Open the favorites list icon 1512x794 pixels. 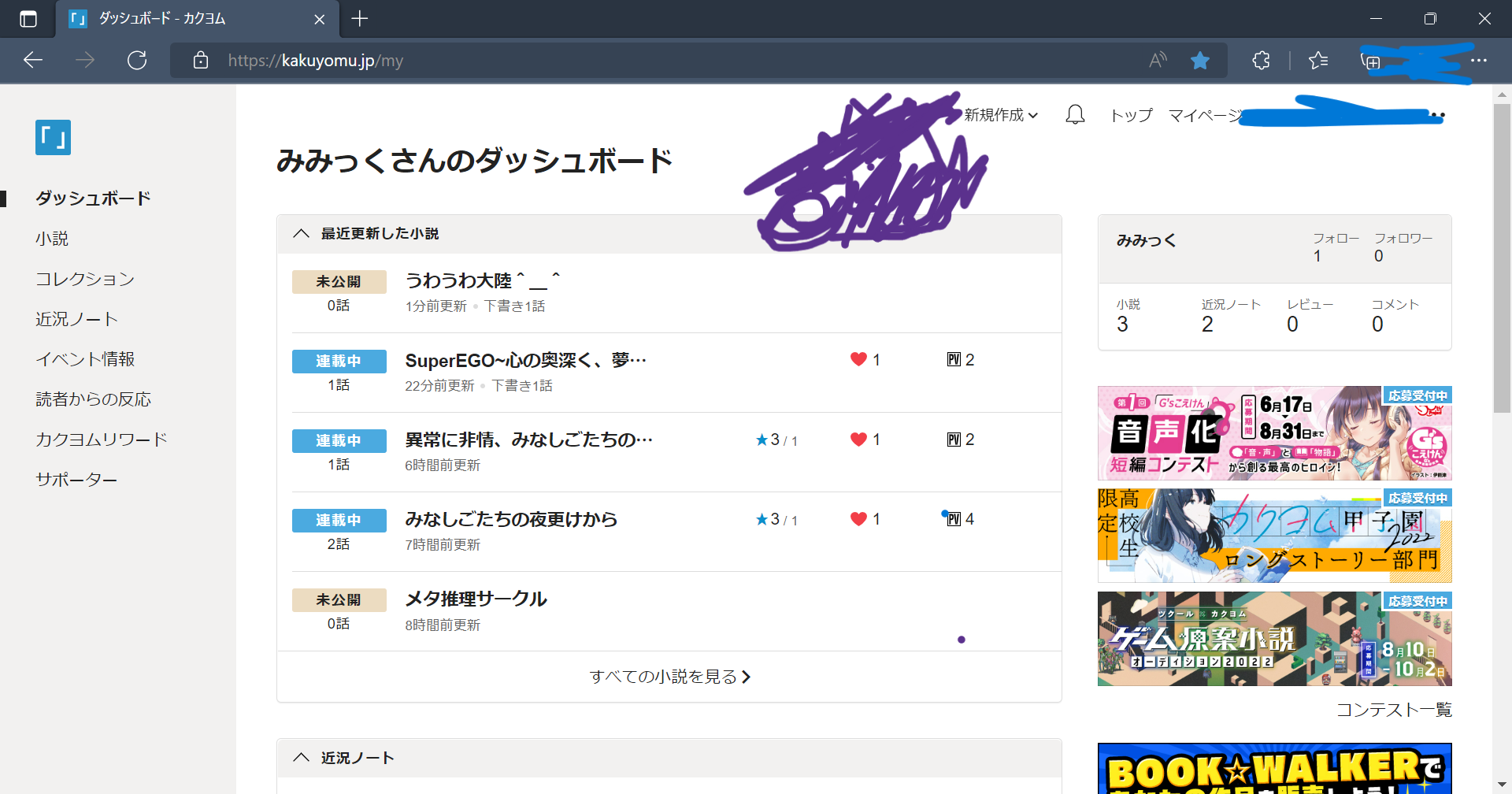tap(1317, 61)
